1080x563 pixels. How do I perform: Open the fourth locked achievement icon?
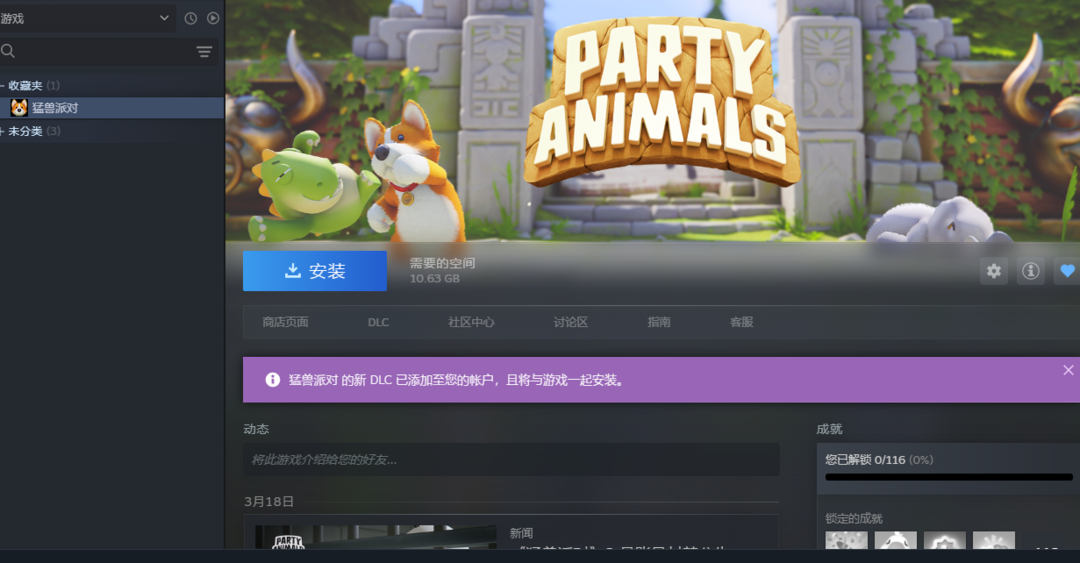(x=994, y=540)
